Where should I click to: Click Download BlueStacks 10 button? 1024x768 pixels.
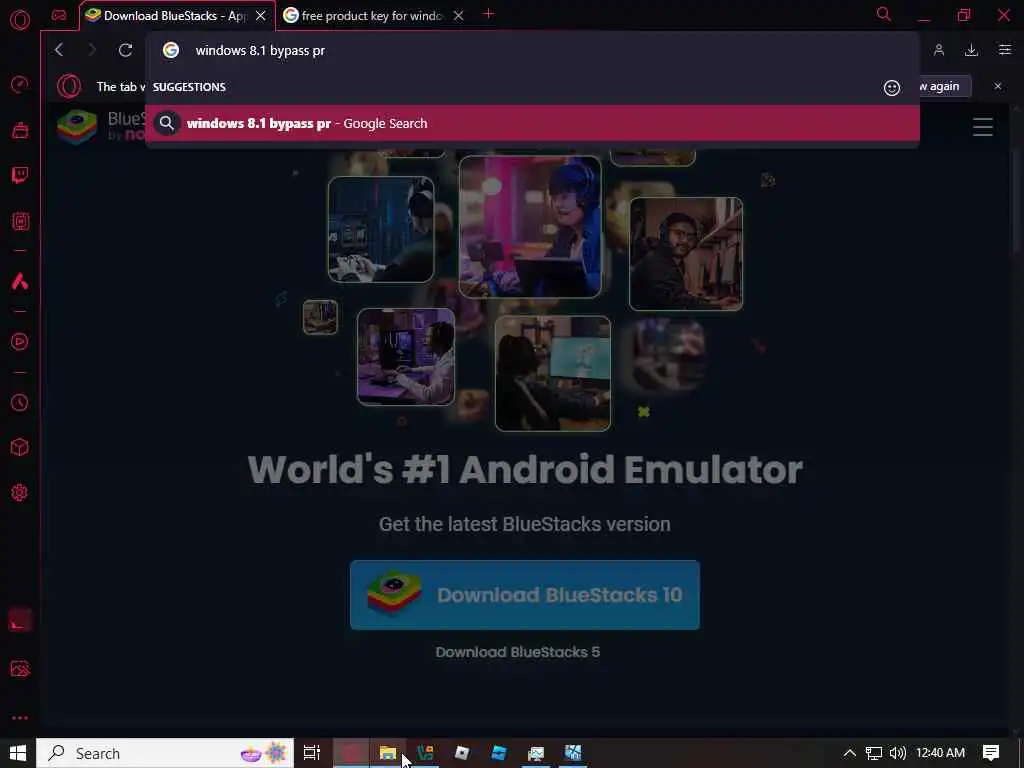(x=524, y=594)
